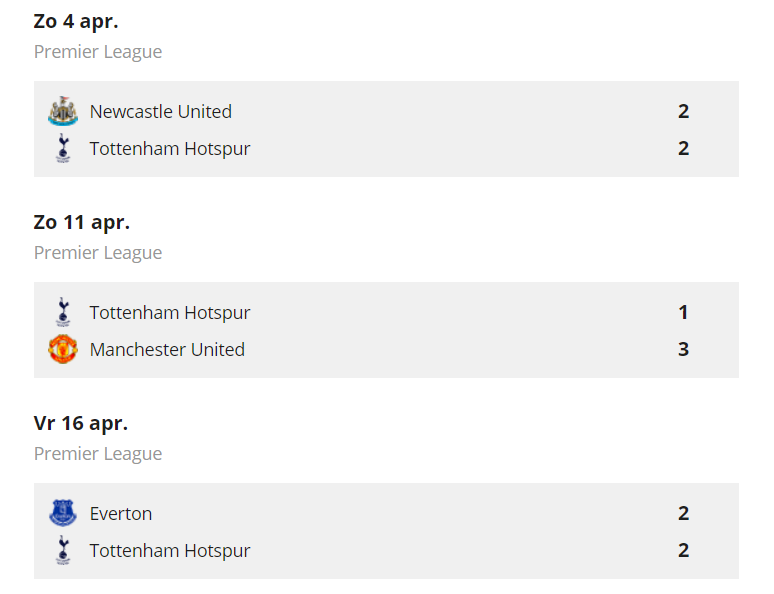Click Tottenham crest in the Newcastle match
This screenshot has height=594, width=774.
(x=63, y=149)
